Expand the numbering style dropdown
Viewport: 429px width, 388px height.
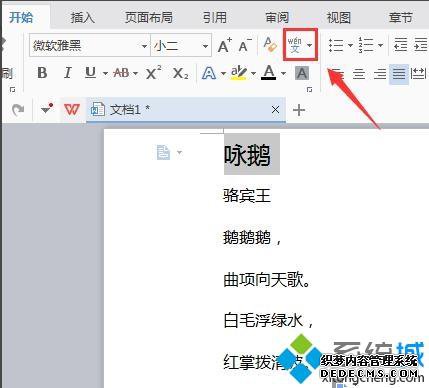tap(380, 45)
